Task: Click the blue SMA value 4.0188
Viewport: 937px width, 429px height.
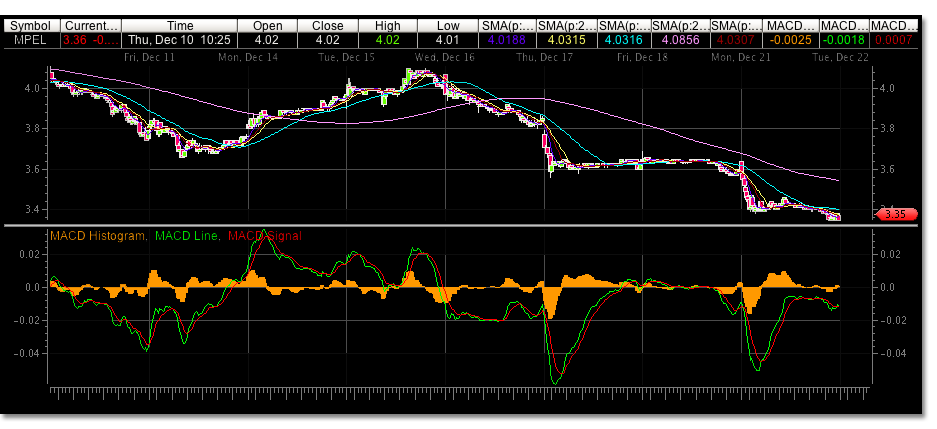Action: click(x=506, y=41)
